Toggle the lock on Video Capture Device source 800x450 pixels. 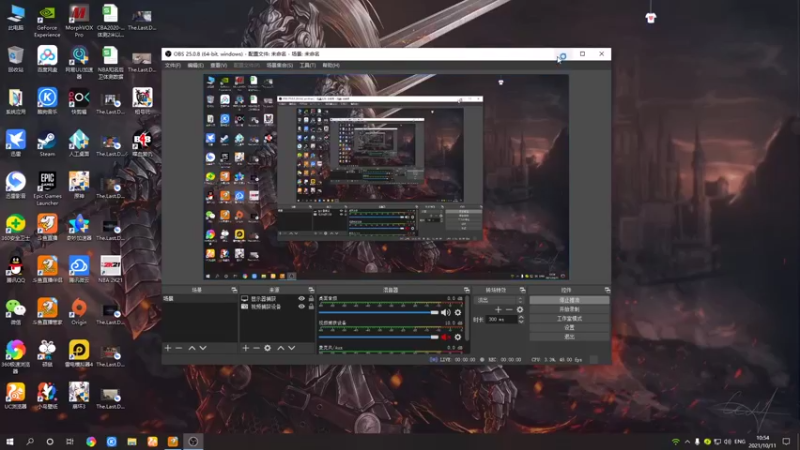[311, 307]
